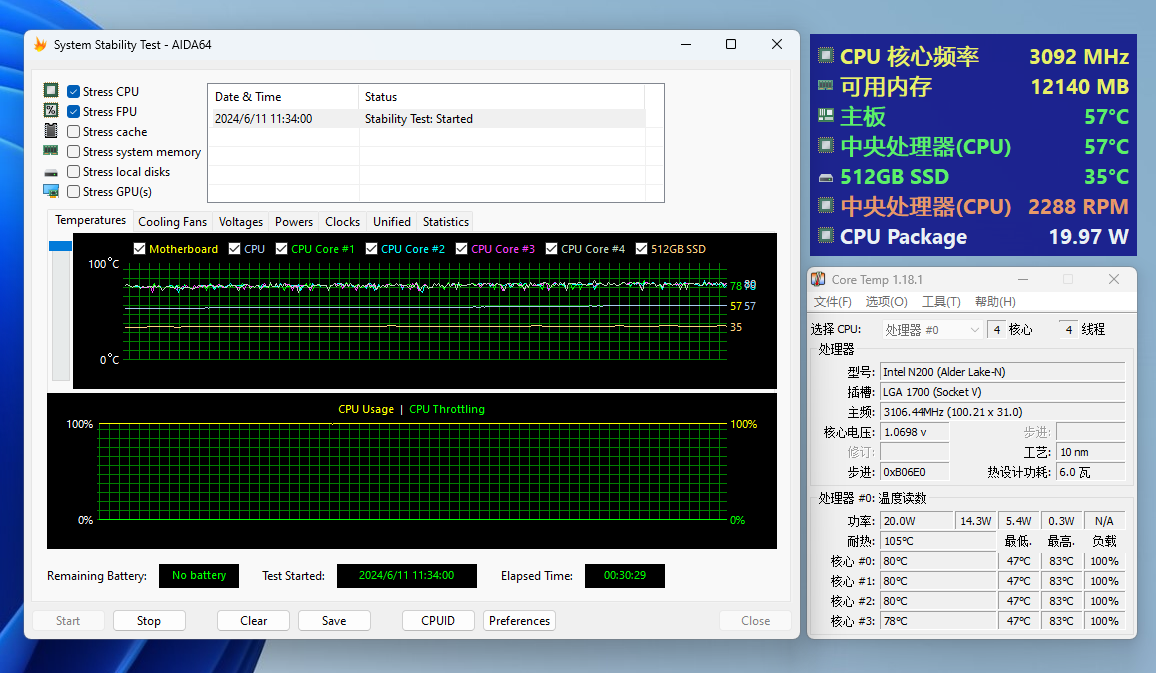Open the 文件(F) menu in Core Temp
1156x673 pixels.
click(832, 301)
